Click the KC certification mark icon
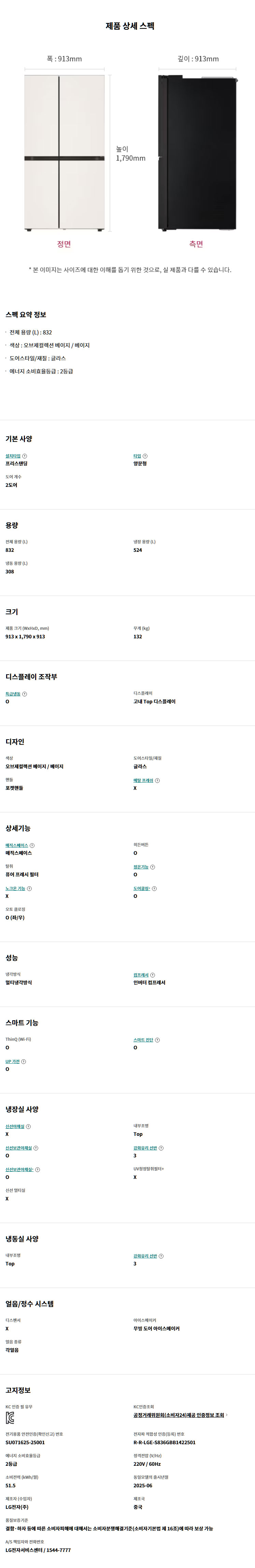 pyautogui.click(x=10, y=1418)
